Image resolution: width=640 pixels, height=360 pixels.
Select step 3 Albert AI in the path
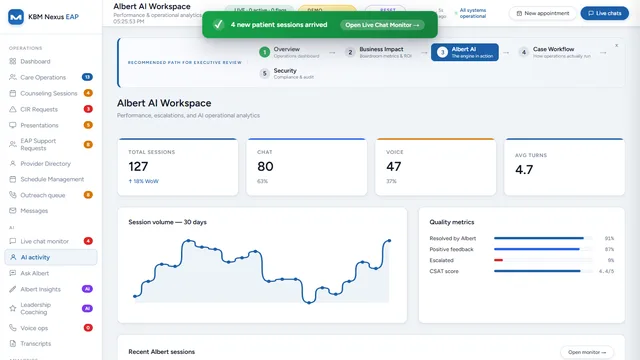(464, 52)
